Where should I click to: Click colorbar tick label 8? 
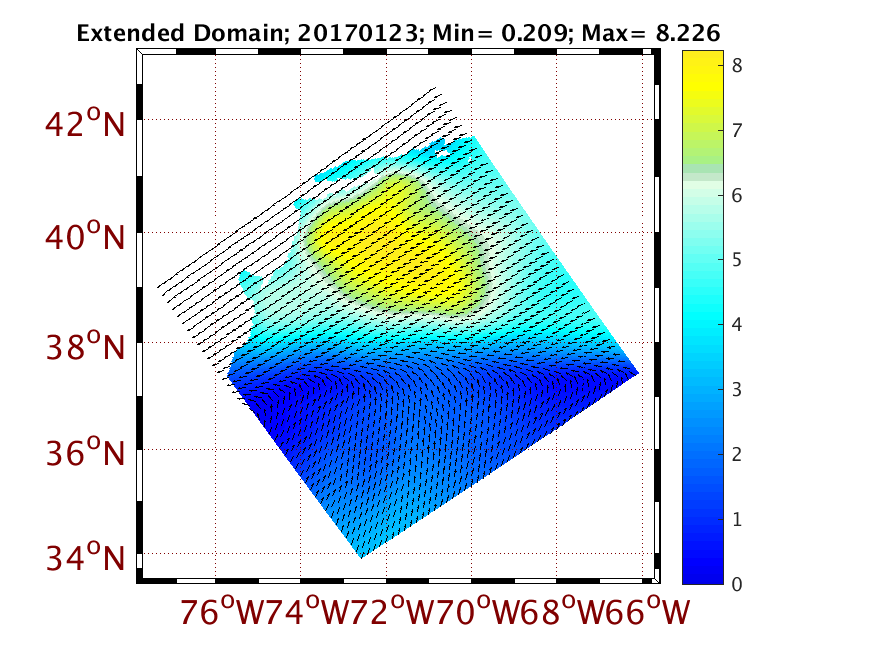(x=737, y=66)
